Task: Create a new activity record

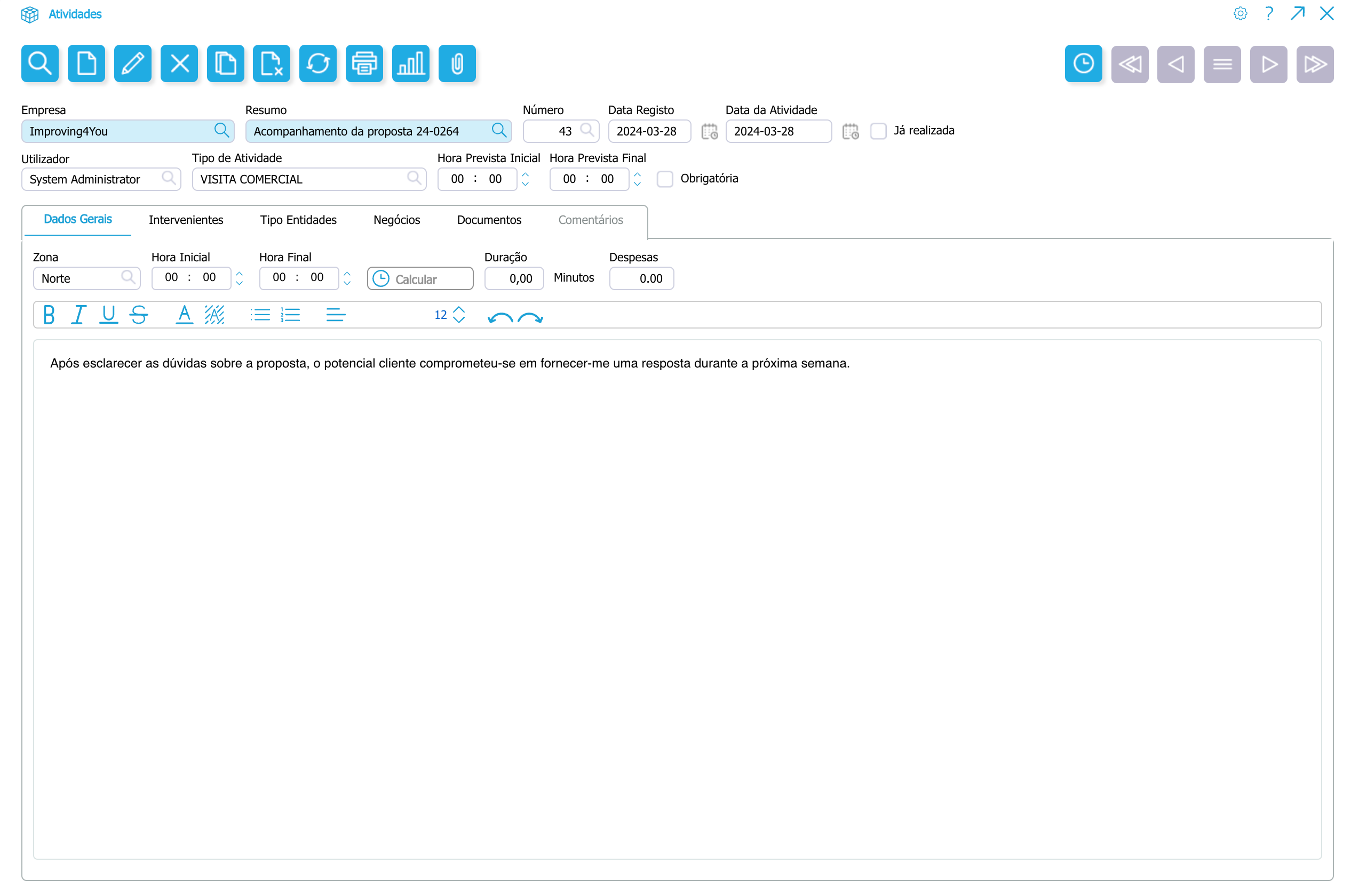Action: [86, 63]
